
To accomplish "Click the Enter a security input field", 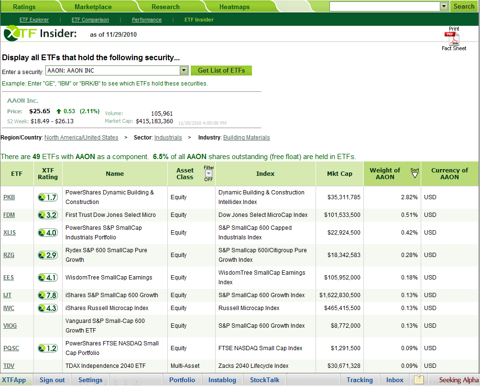I will point(113,70).
